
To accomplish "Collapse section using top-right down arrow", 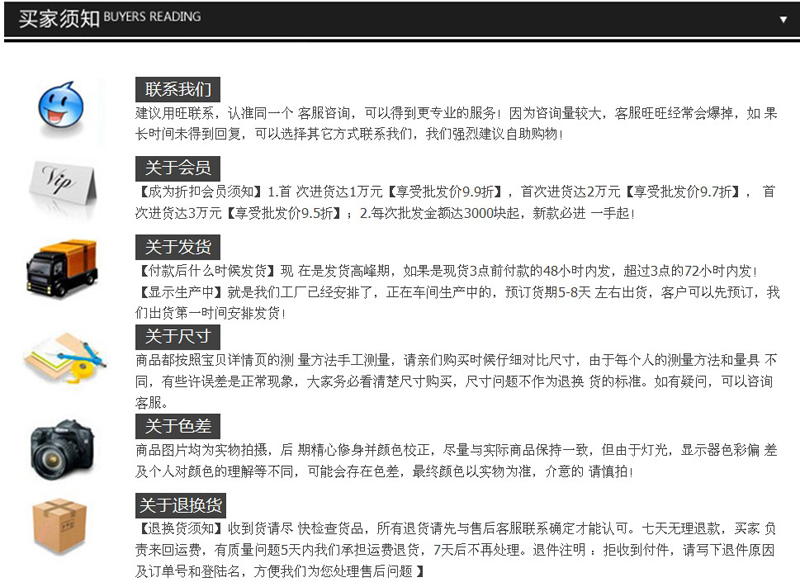I will (783, 19).
